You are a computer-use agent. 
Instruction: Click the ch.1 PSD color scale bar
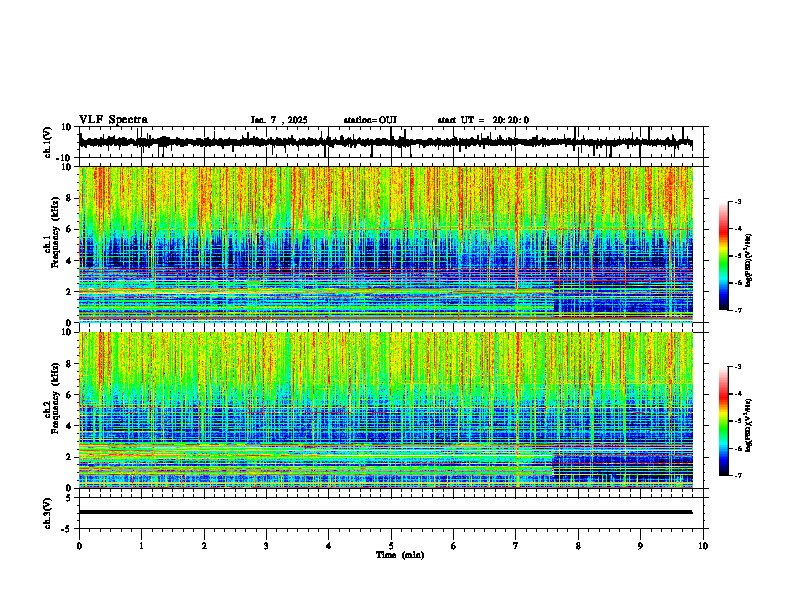tap(724, 256)
